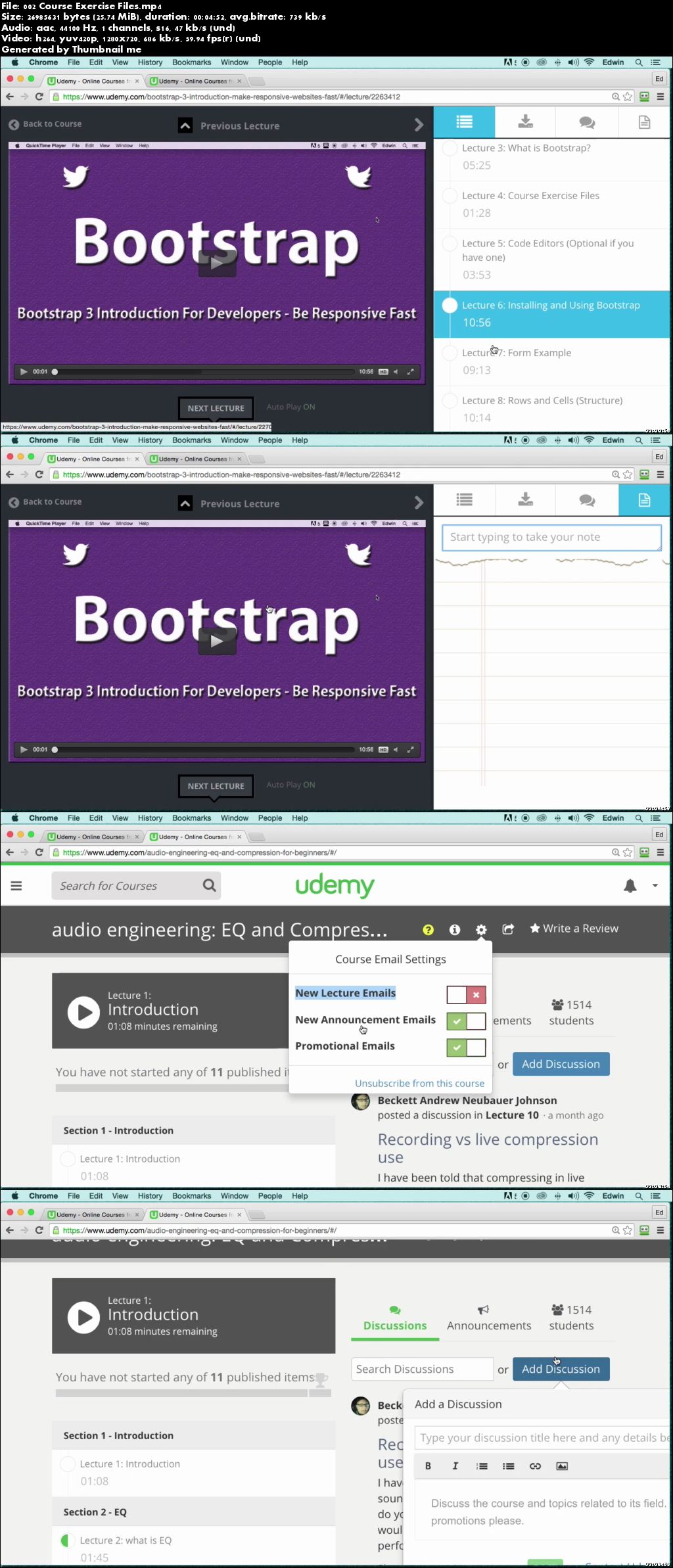Viewport: 673px width, 1568px height.
Task: Open Chrome's menu icon in the Add a Discussion frame
Action: pos(660,1230)
